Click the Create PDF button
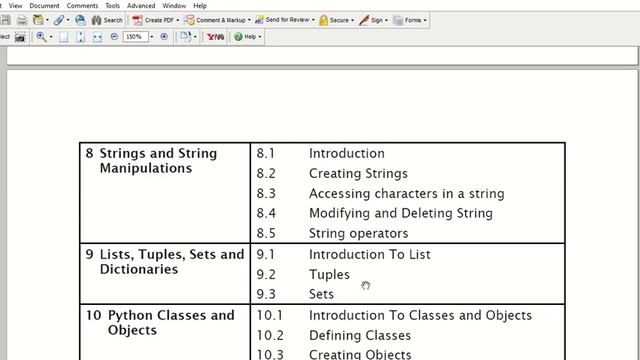This screenshot has width=640, height=360. (x=153, y=20)
